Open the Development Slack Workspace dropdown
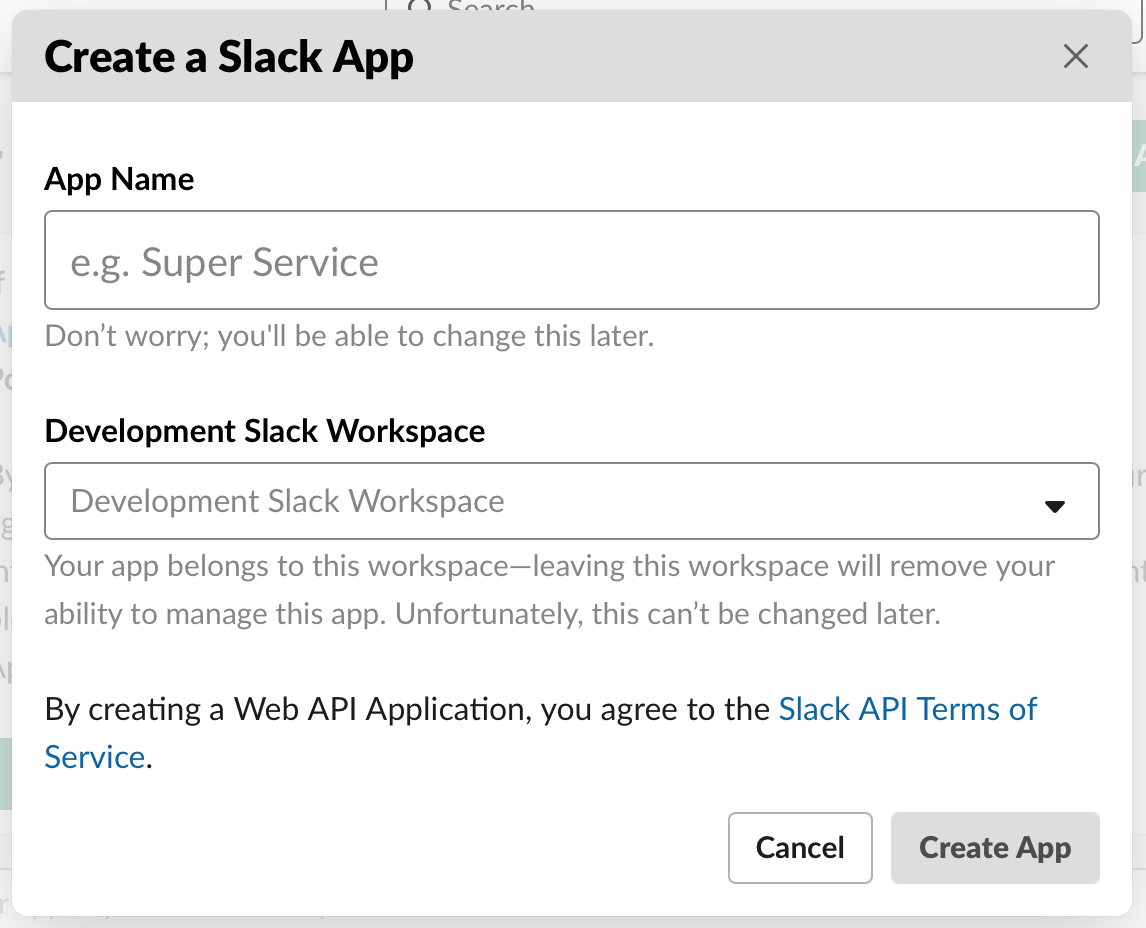 (x=572, y=501)
